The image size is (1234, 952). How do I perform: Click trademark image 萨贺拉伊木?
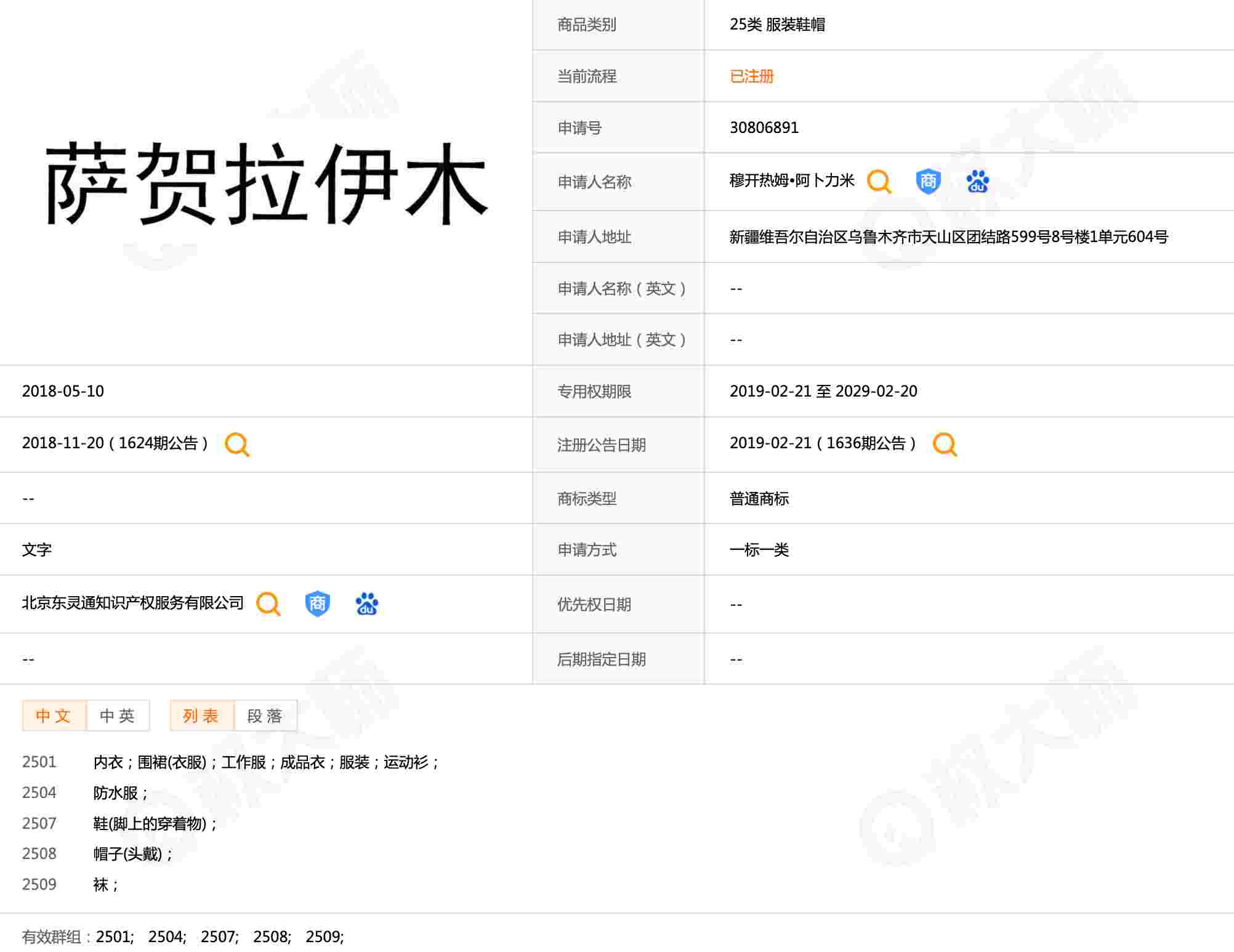coord(266,183)
